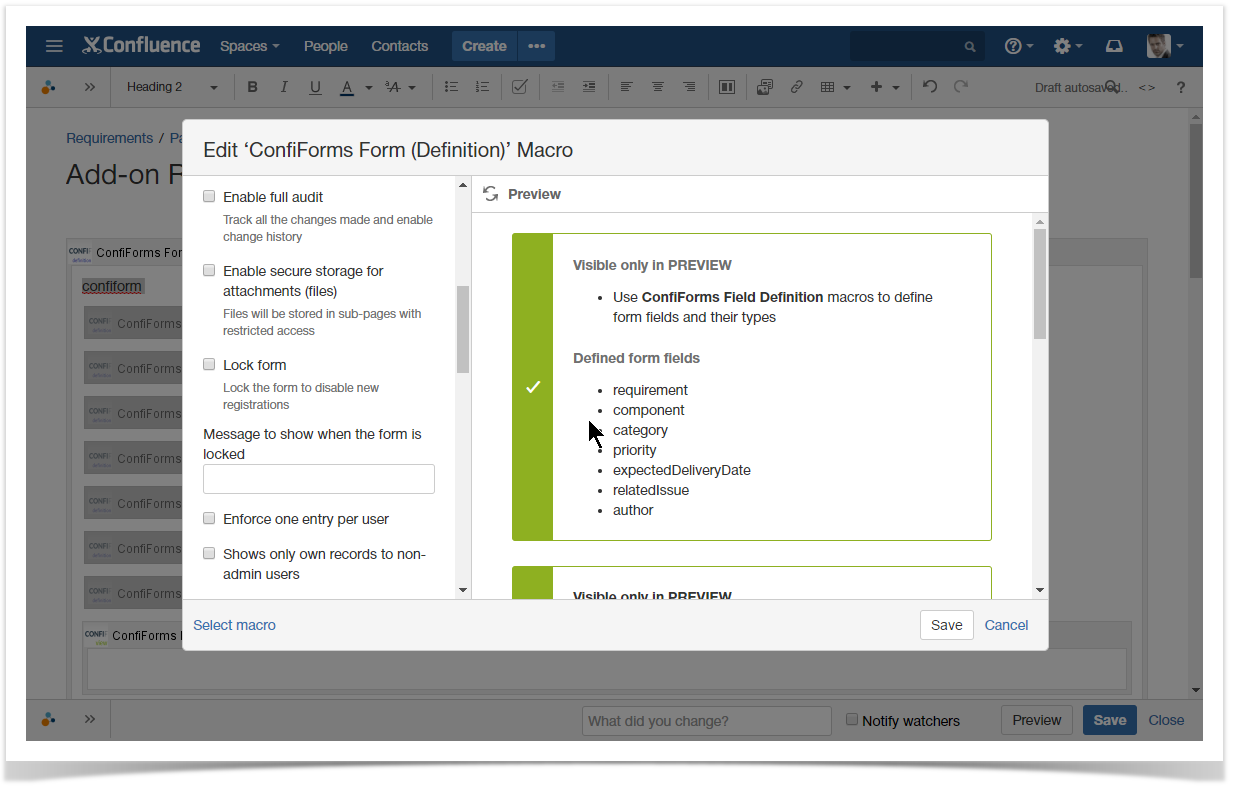This screenshot has height=790, width=1237.
Task: Open the People menu in the navbar
Action: point(325,46)
